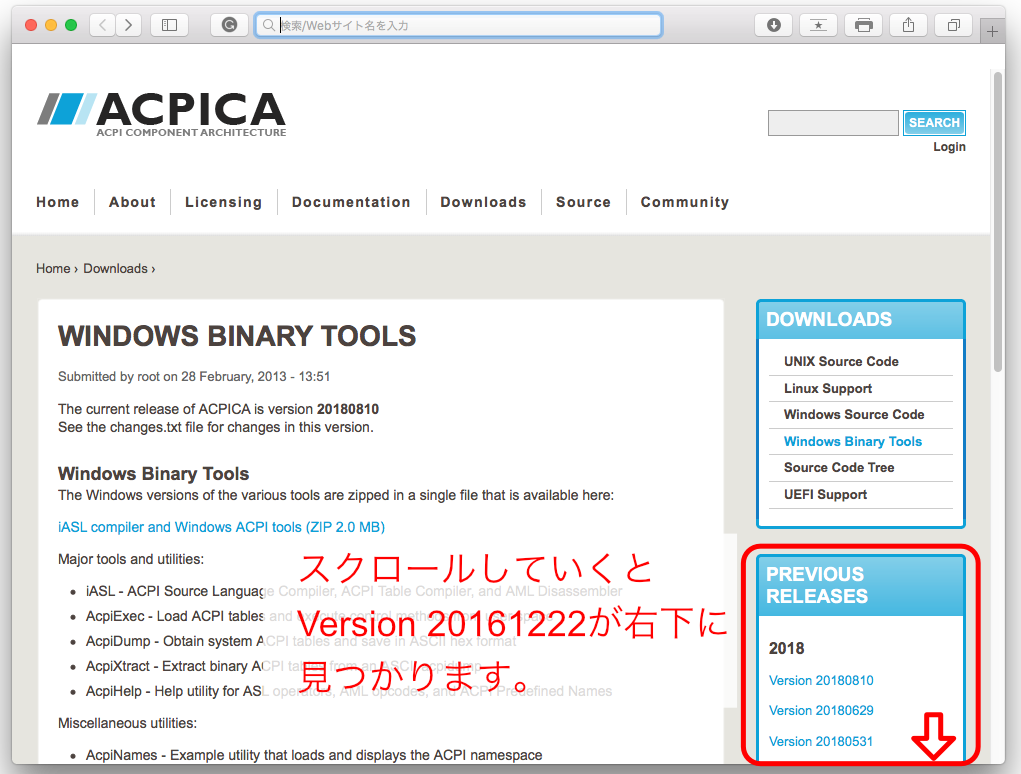This screenshot has height=774, width=1021.
Task: Open the Login link
Action: (949, 147)
